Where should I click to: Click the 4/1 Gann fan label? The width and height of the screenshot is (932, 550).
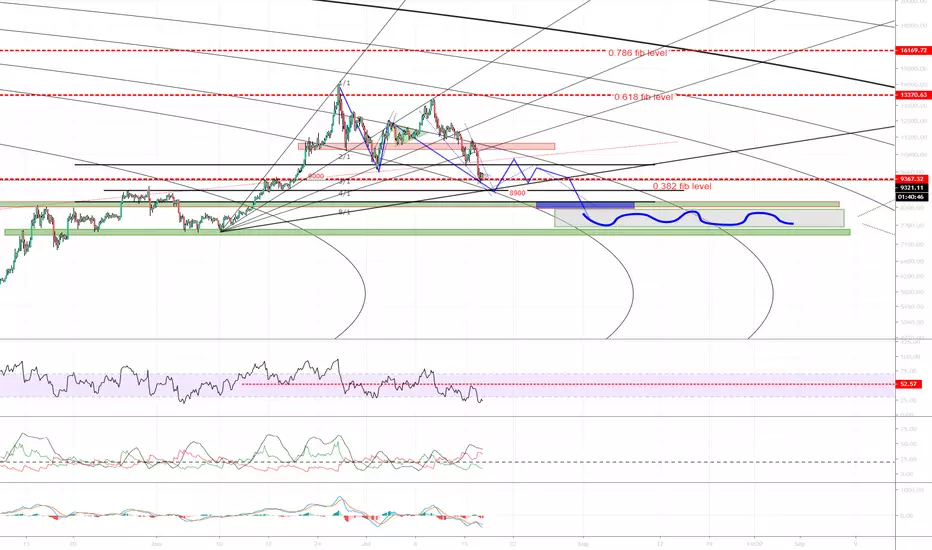pyautogui.click(x=344, y=194)
